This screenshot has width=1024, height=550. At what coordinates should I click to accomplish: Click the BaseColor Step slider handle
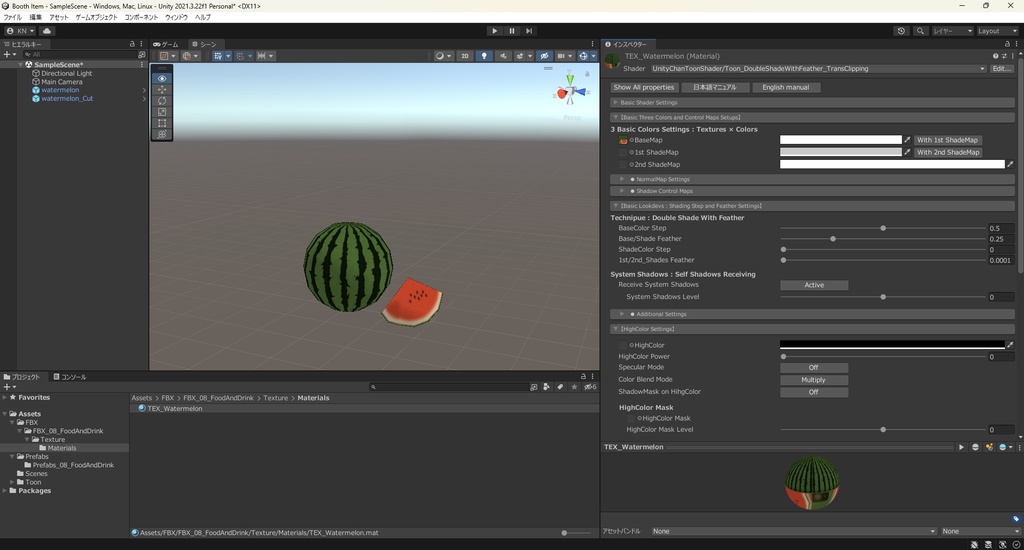[x=883, y=229]
